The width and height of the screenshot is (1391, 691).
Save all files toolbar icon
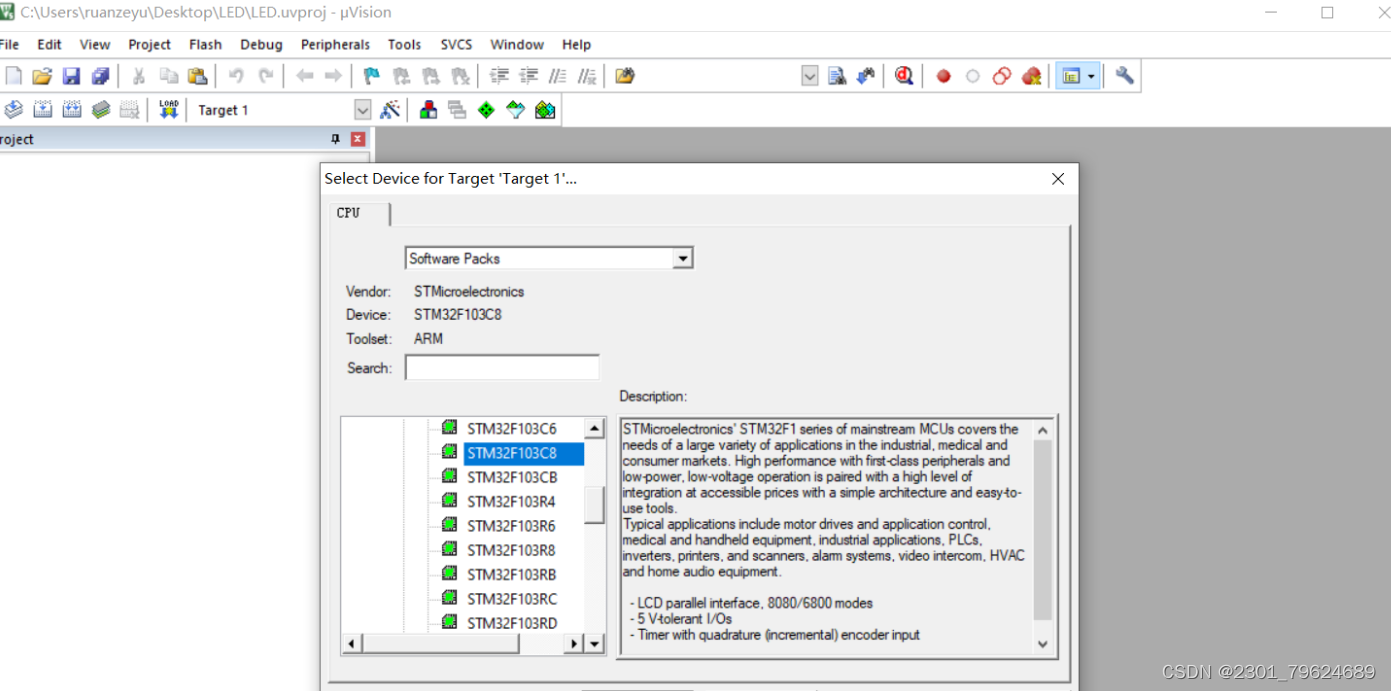point(100,76)
